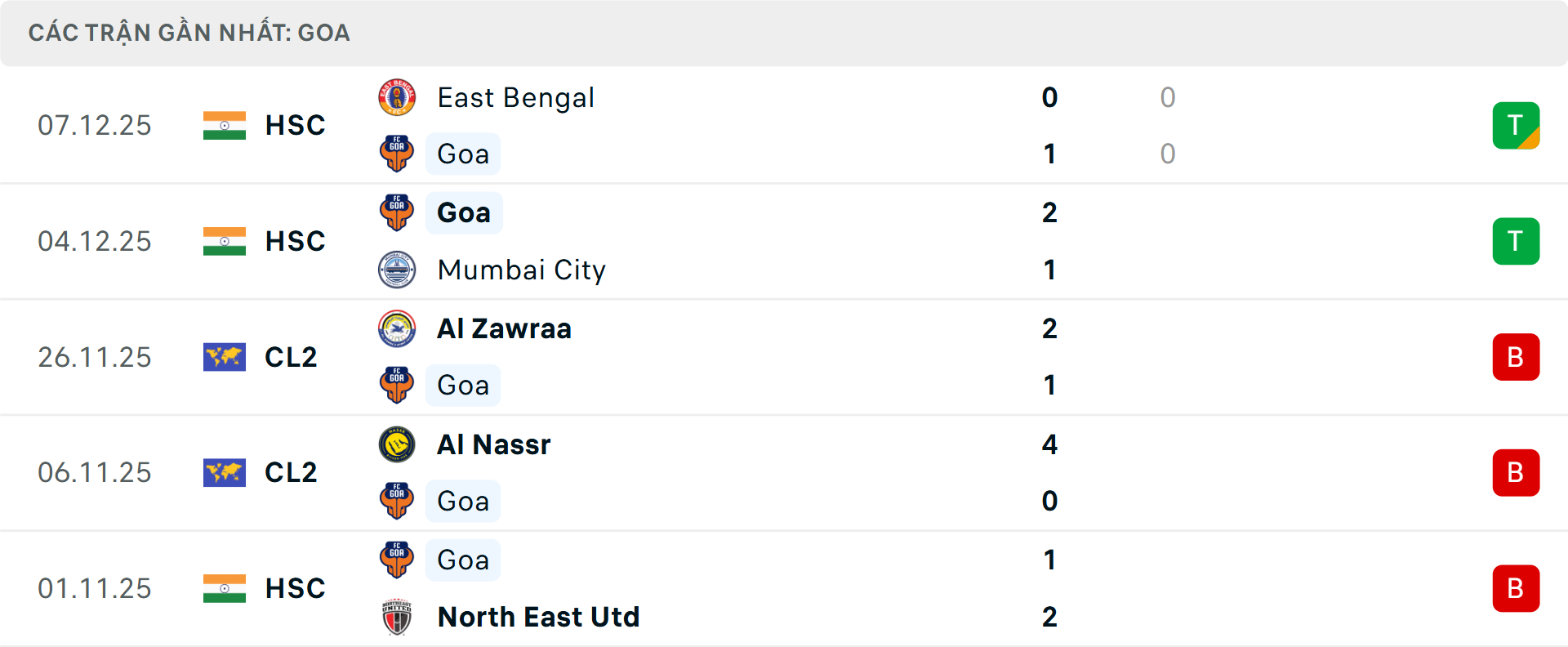Click red B badge for 01.11.25 match
Screen dimensions: 1568x647
pos(1516,588)
